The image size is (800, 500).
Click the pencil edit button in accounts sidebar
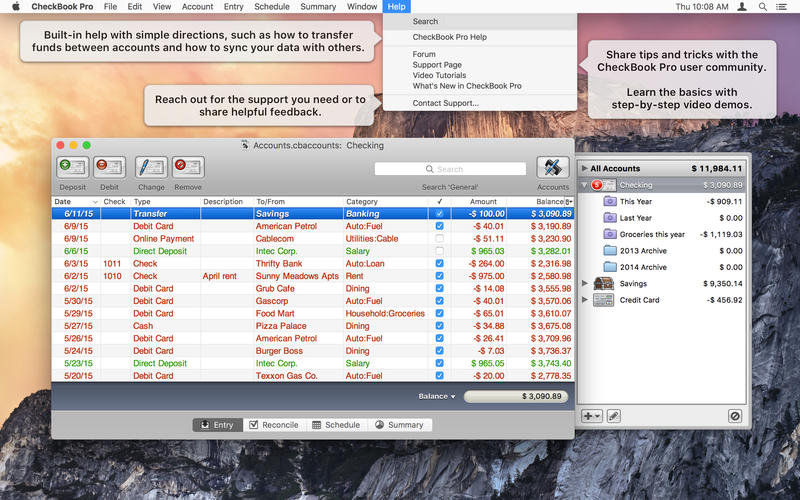pyautogui.click(x=614, y=415)
